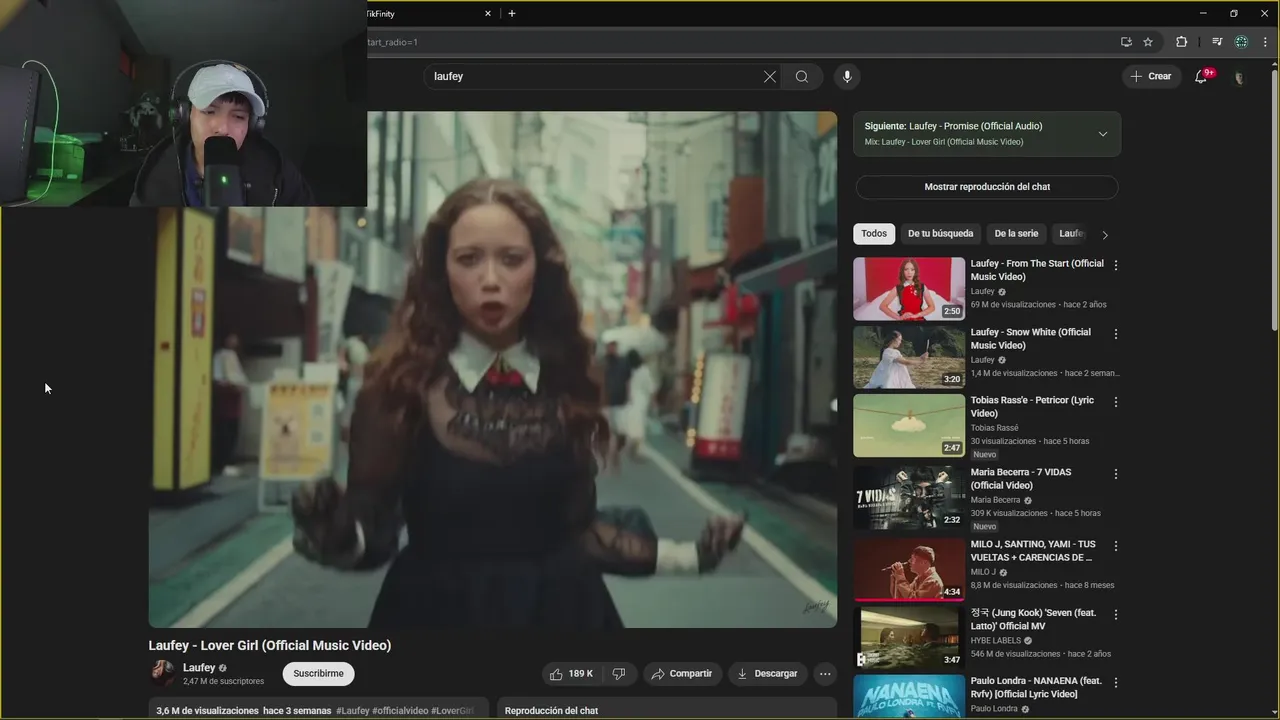This screenshot has height=720, width=1280.
Task: Click the page vertical scrollbar
Action: pyautogui.click(x=1274, y=200)
